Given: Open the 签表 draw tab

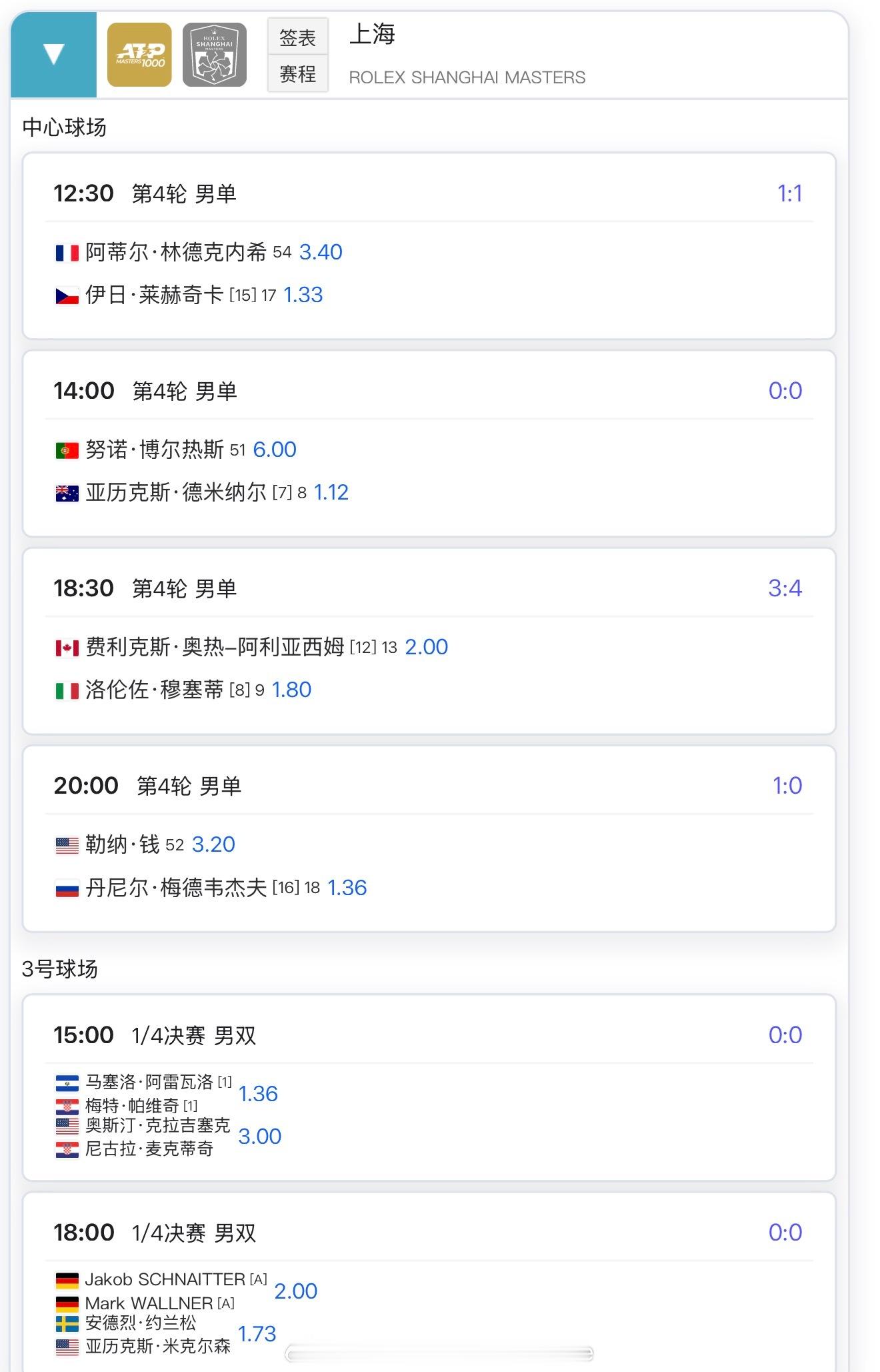Looking at the screenshot, I should (297, 37).
